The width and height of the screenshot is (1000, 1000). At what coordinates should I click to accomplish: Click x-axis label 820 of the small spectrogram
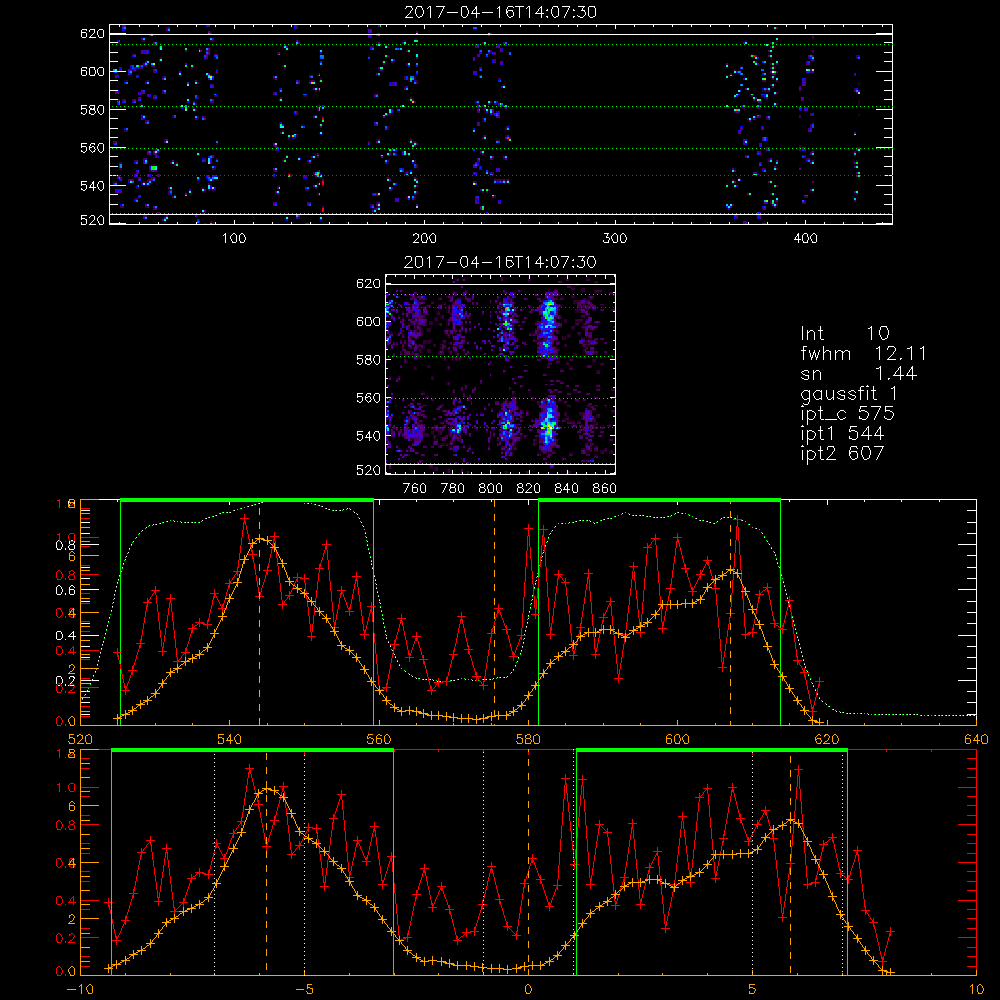(x=529, y=489)
